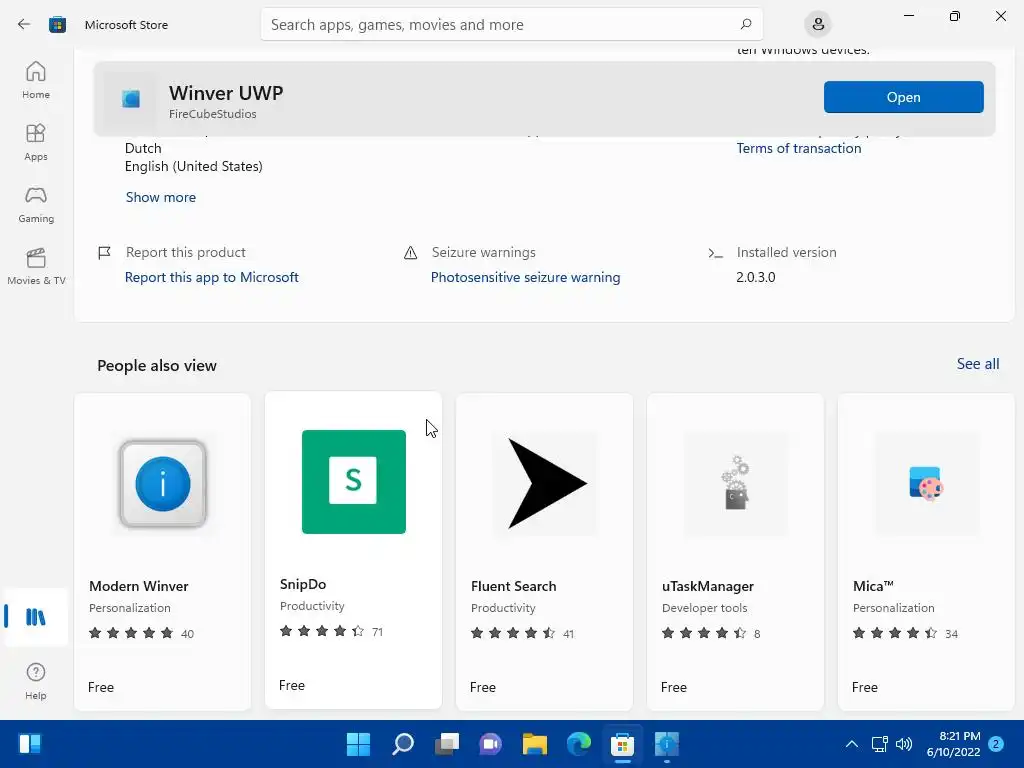Viewport: 1024px width, 768px height.
Task: Click the search magnifier icon
Action: pos(746,24)
